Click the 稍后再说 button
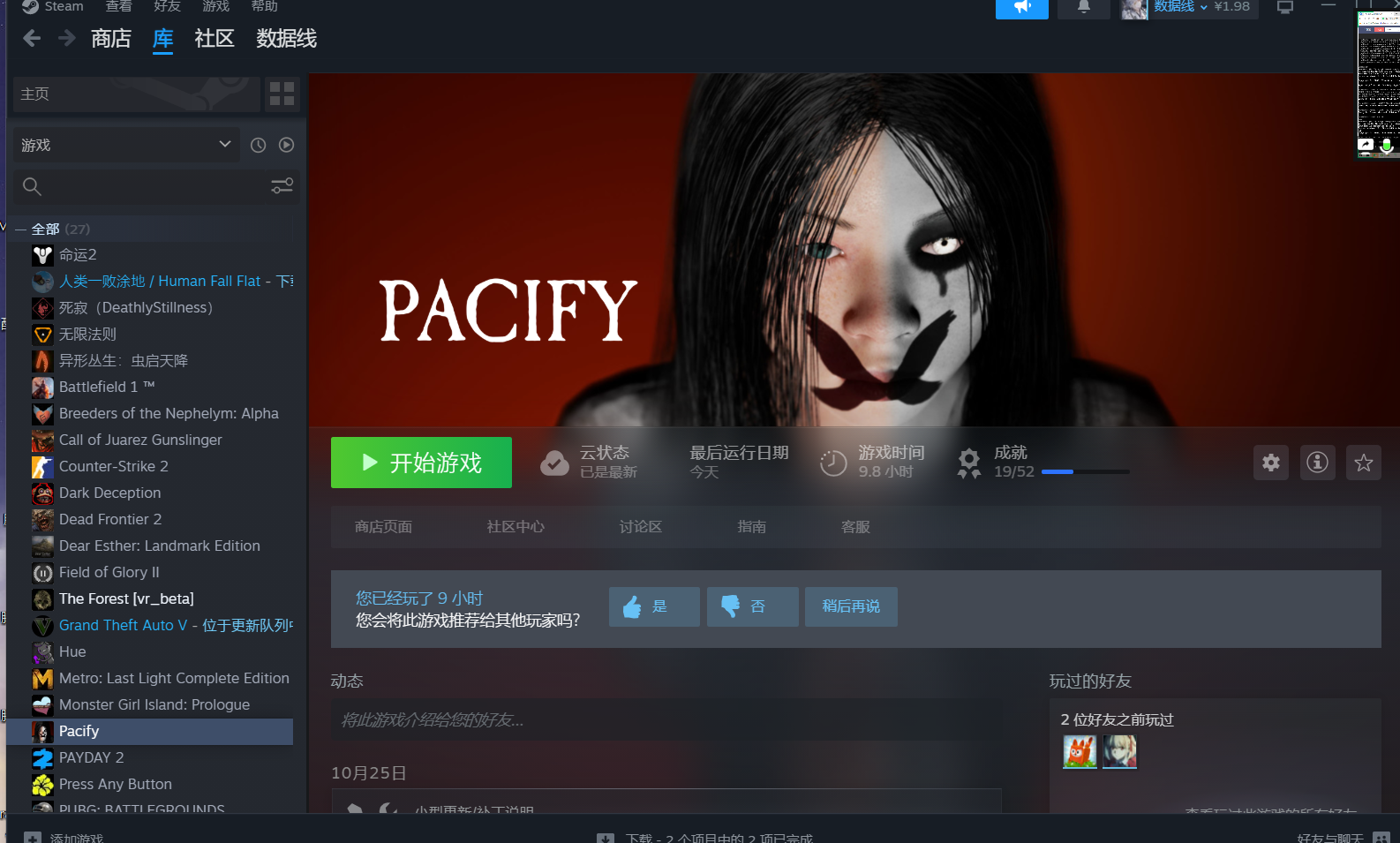Image resolution: width=1400 pixels, height=843 pixels. (851, 607)
